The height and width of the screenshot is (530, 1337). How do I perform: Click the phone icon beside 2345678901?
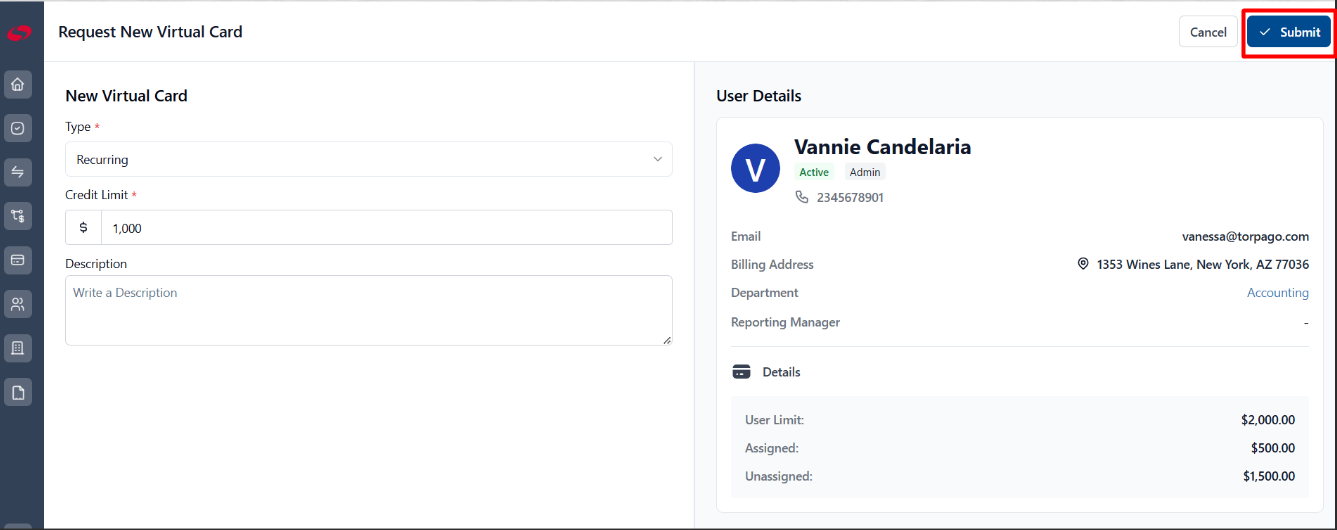pos(802,197)
